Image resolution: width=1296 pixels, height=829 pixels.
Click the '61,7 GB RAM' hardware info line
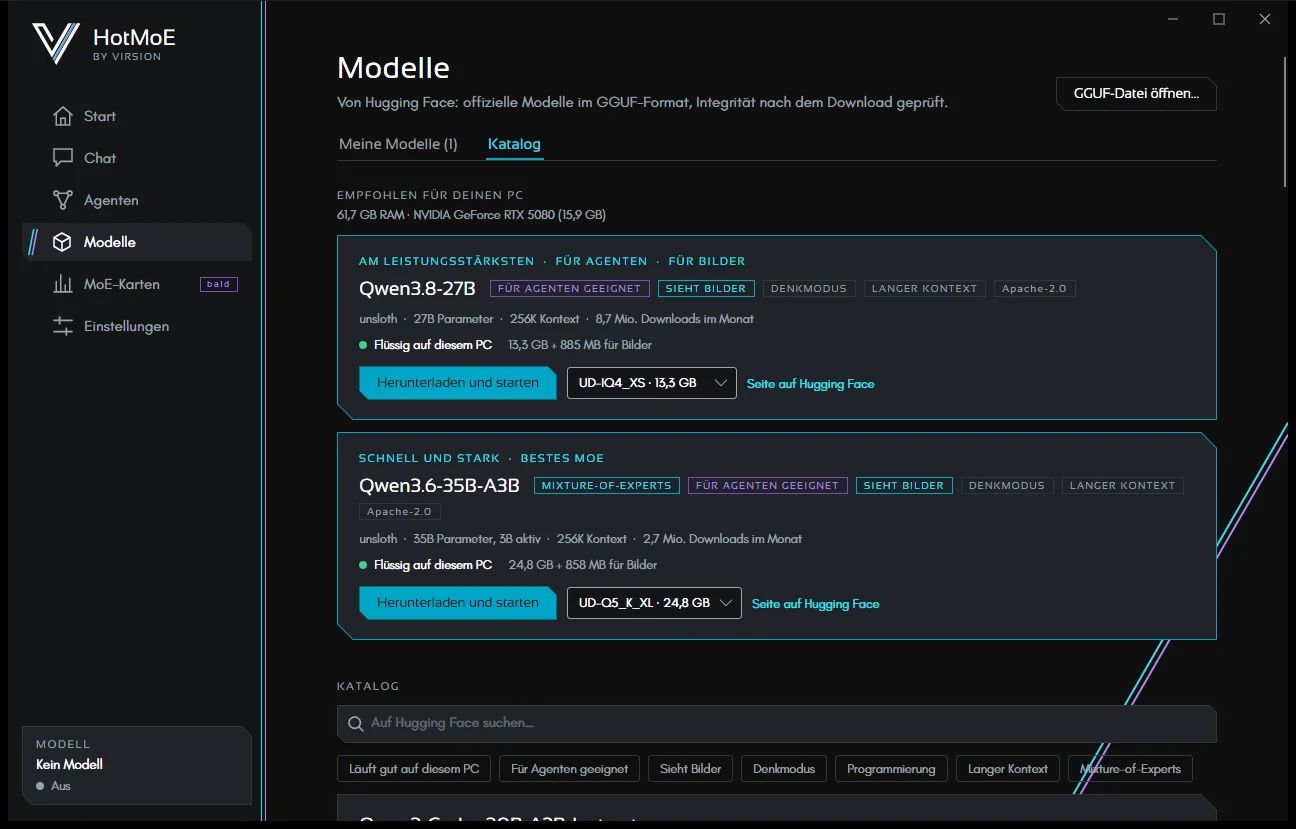[471, 215]
